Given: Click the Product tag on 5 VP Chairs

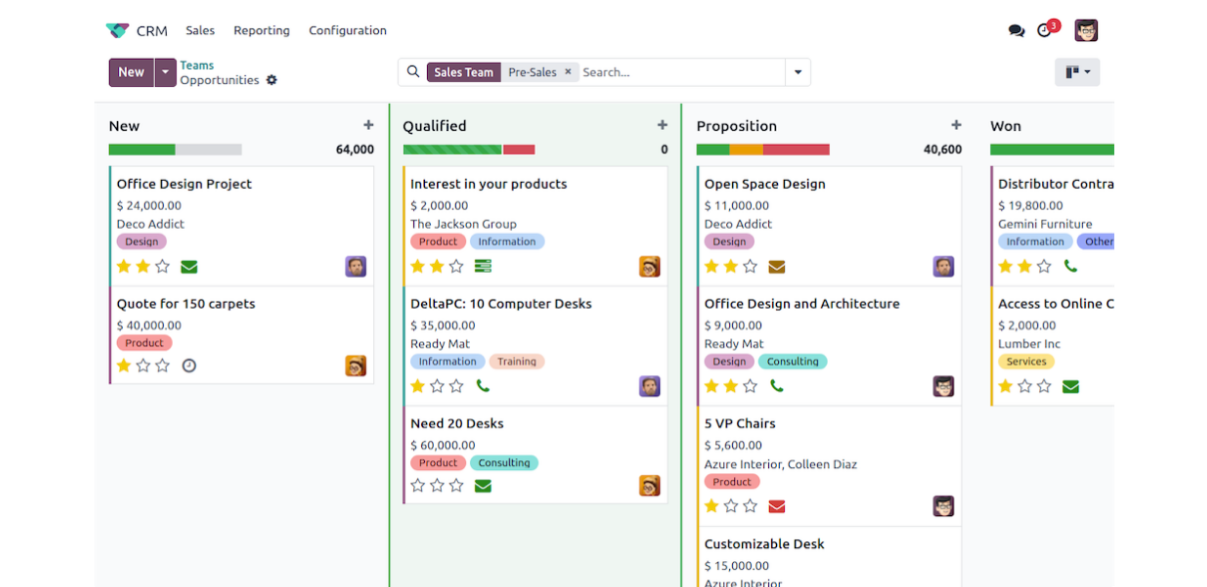Looking at the screenshot, I should pyautogui.click(x=732, y=482).
